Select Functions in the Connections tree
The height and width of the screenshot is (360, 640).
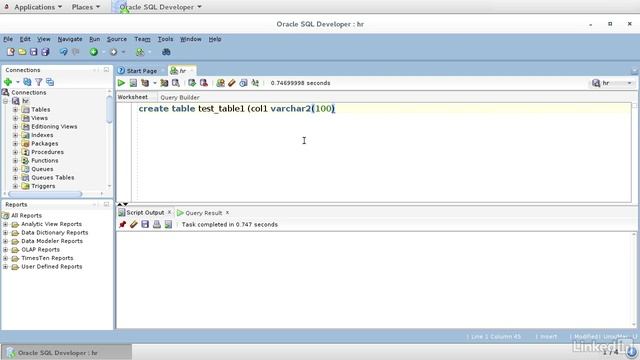coord(44,160)
